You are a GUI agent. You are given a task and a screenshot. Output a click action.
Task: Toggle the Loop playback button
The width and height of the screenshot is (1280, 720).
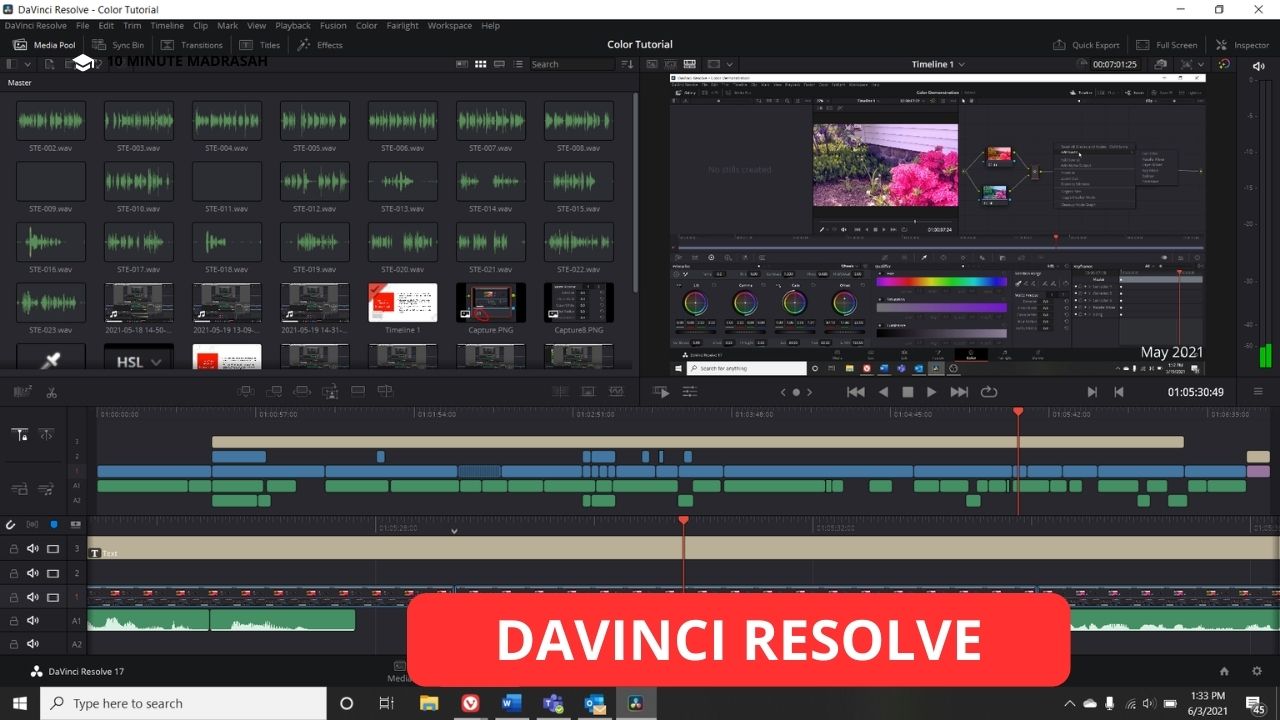coord(989,392)
